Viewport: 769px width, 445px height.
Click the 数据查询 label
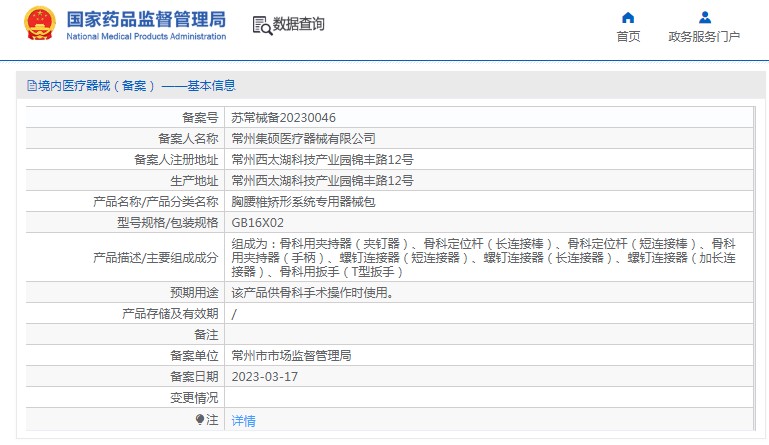click(298, 24)
